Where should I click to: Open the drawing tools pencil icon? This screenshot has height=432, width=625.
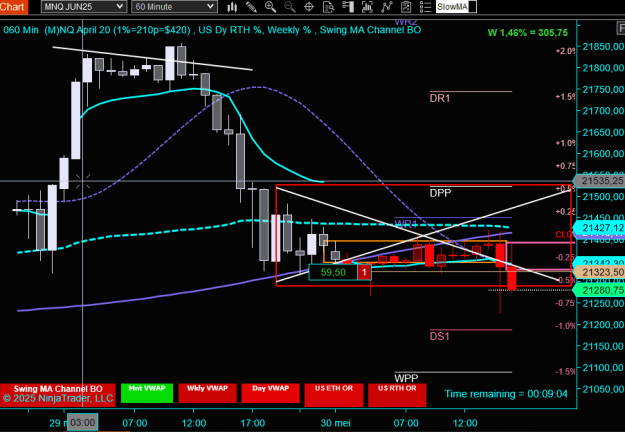pos(251,7)
